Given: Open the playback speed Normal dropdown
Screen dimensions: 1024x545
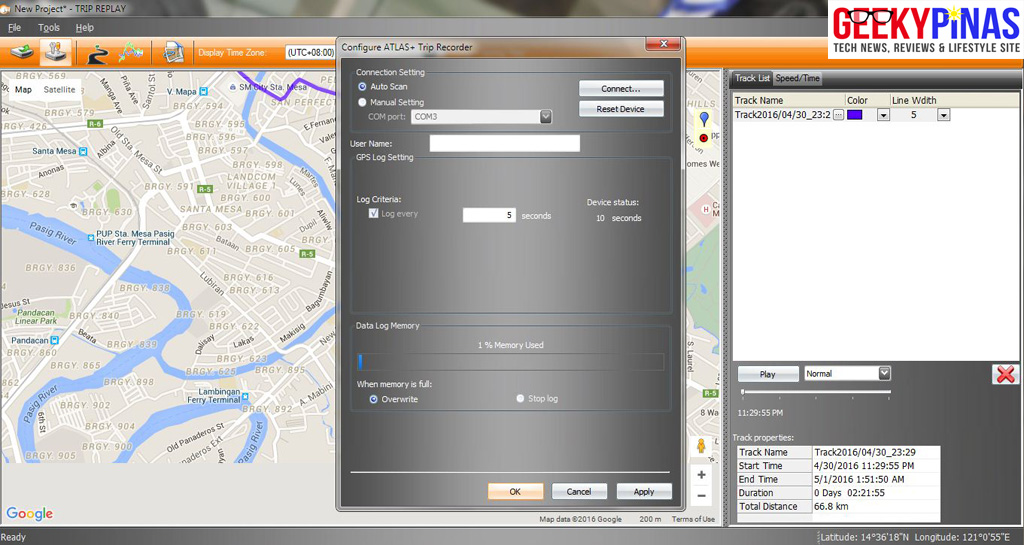Looking at the screenshot, I should (884, 373).
